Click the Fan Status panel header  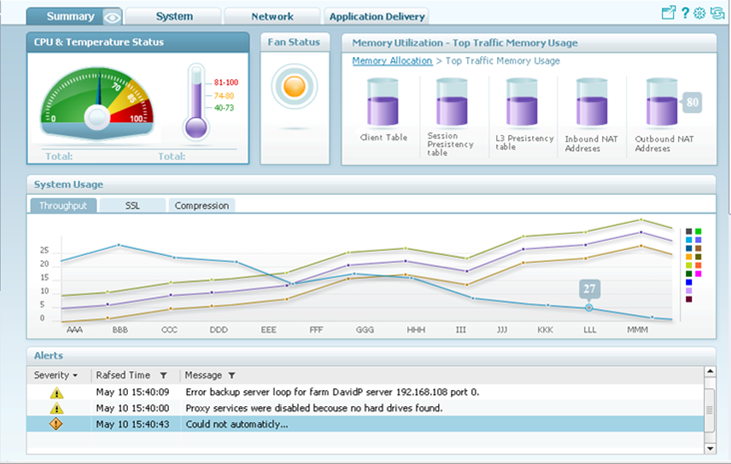pyautogui.click(x=294, y=42)
